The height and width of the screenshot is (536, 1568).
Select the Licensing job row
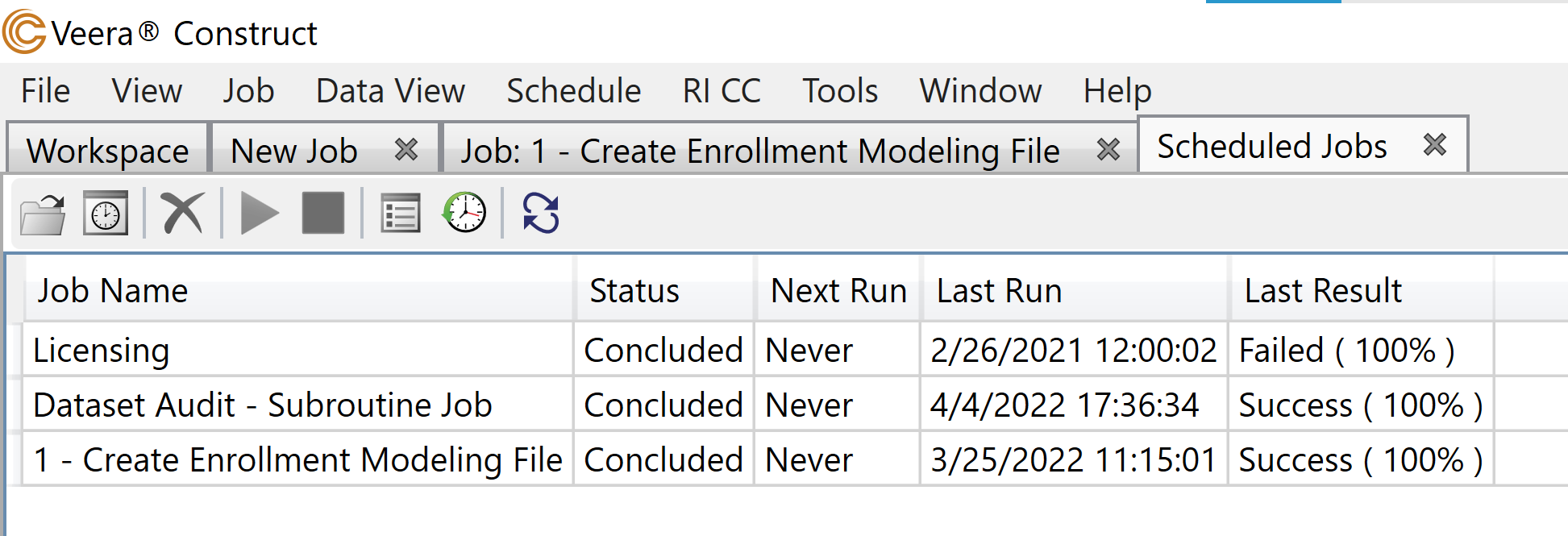tap(758, 350)
